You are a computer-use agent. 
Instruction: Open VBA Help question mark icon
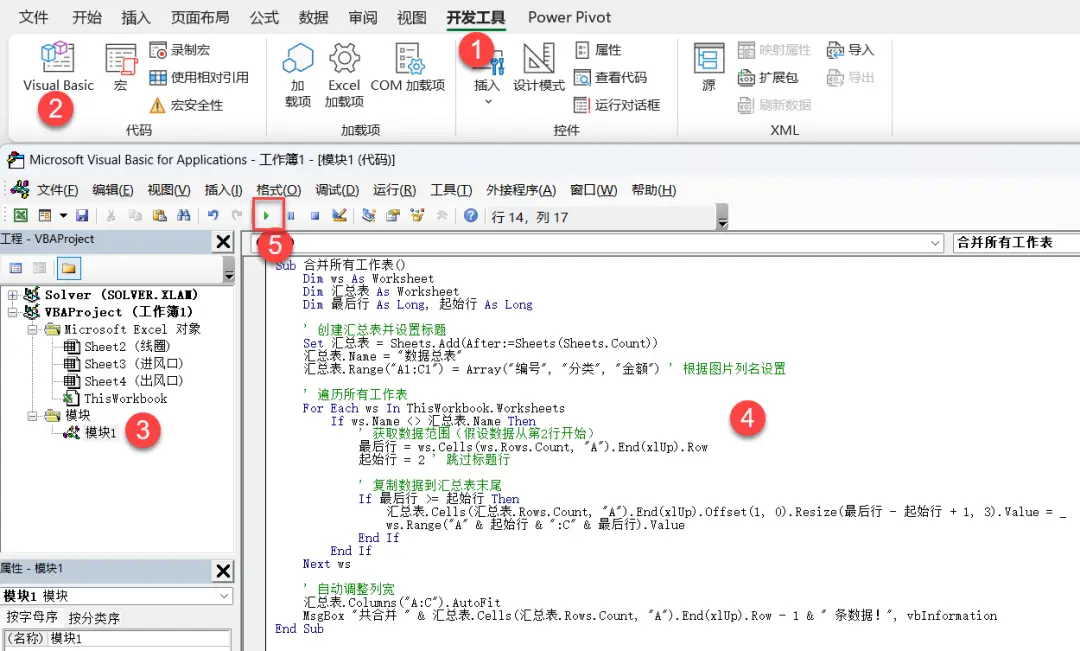[x=470, y=216]
